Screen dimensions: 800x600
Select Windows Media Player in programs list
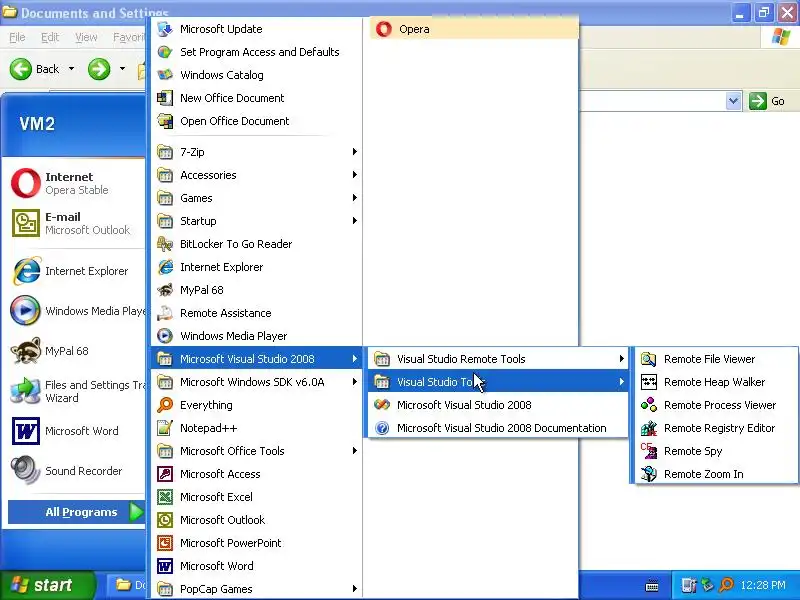click(257, 336)
